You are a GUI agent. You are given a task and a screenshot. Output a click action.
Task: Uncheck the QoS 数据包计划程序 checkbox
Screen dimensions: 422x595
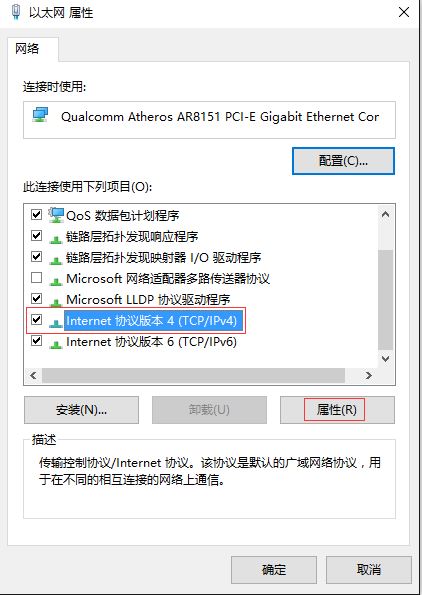(x=36, y=215)
